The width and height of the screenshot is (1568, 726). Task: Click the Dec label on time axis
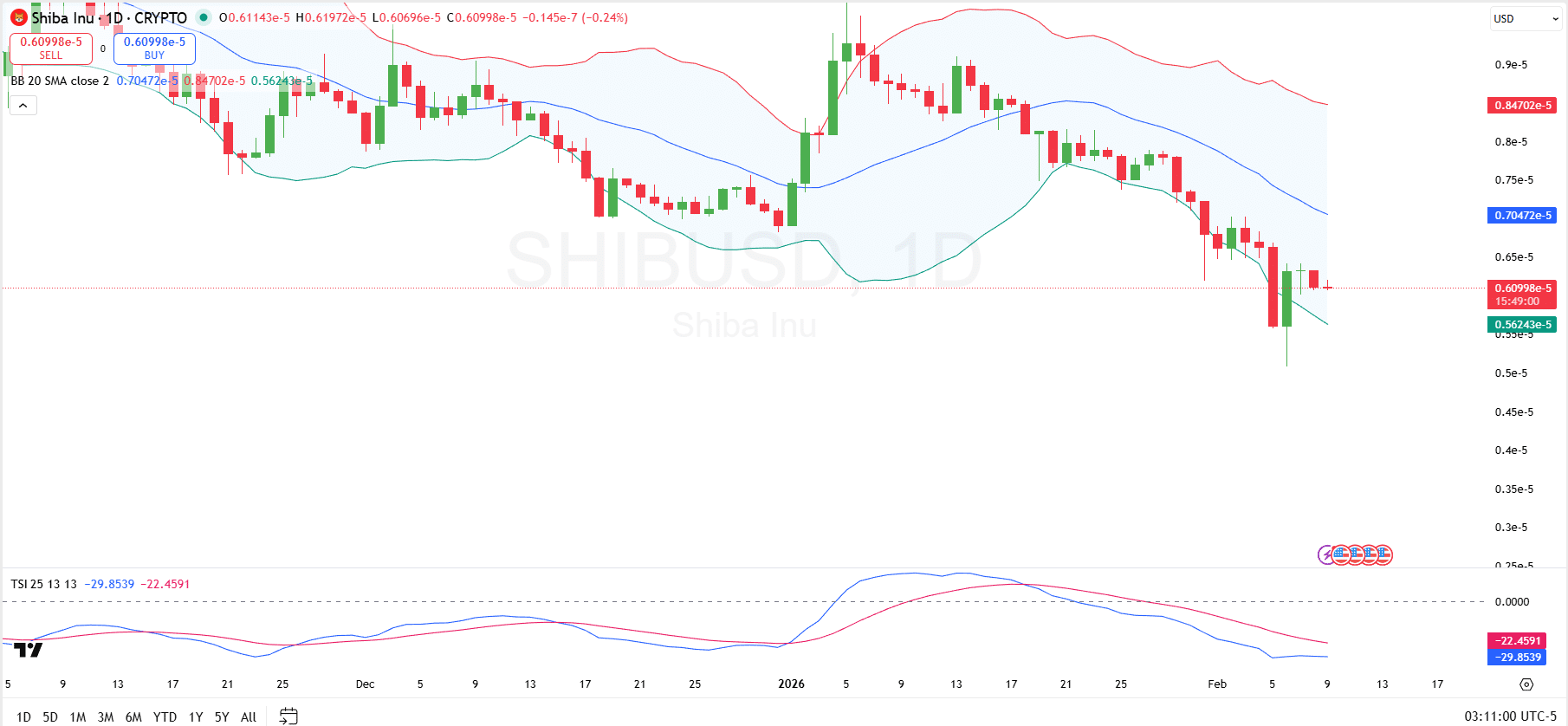coord(366,684)
